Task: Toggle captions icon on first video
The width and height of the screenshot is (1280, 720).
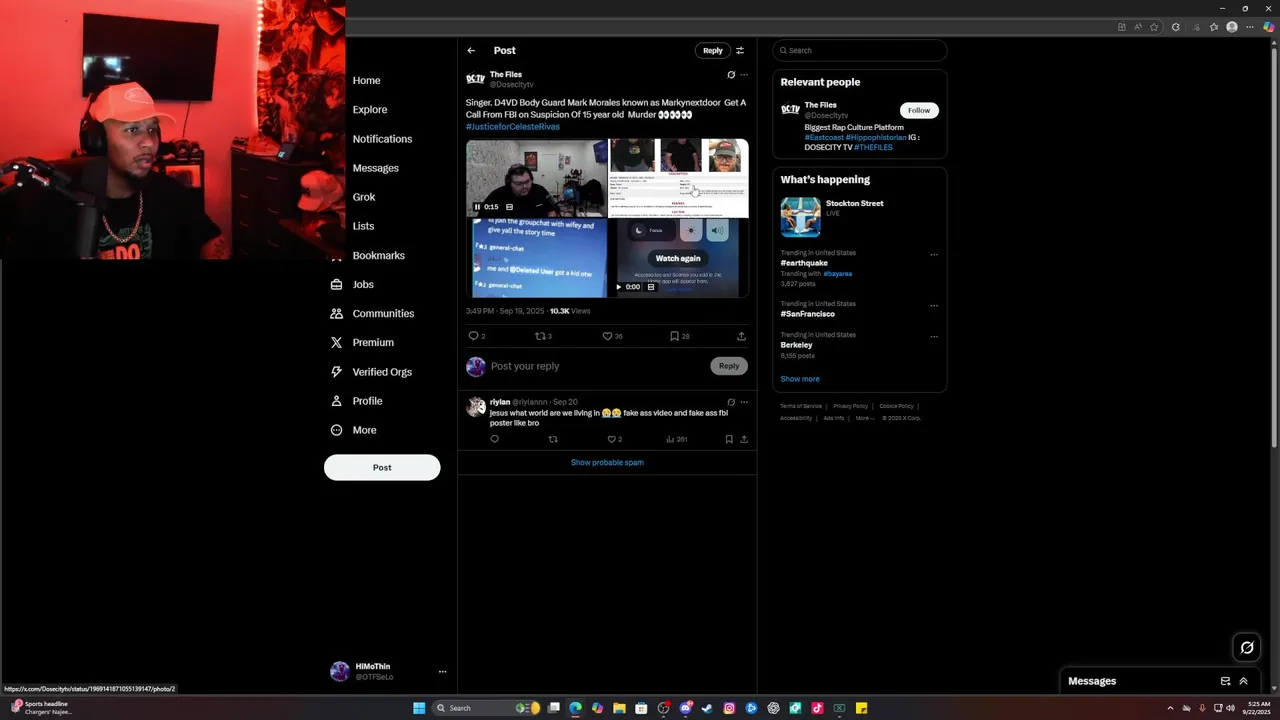Action: click(x=509, y=207)
